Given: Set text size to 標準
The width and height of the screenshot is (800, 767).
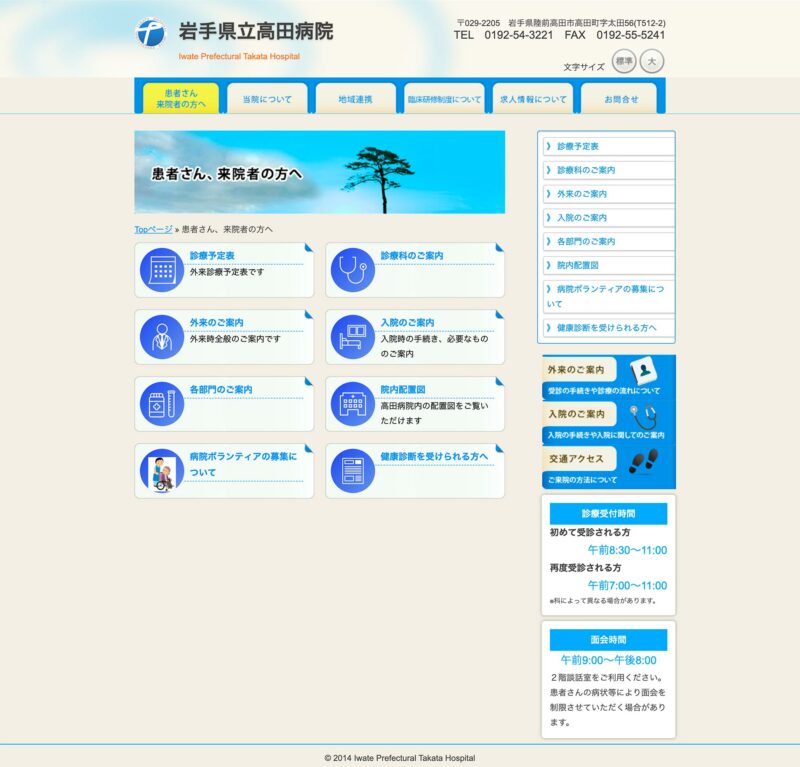Looking at the screenshot, I should [624, 61].
